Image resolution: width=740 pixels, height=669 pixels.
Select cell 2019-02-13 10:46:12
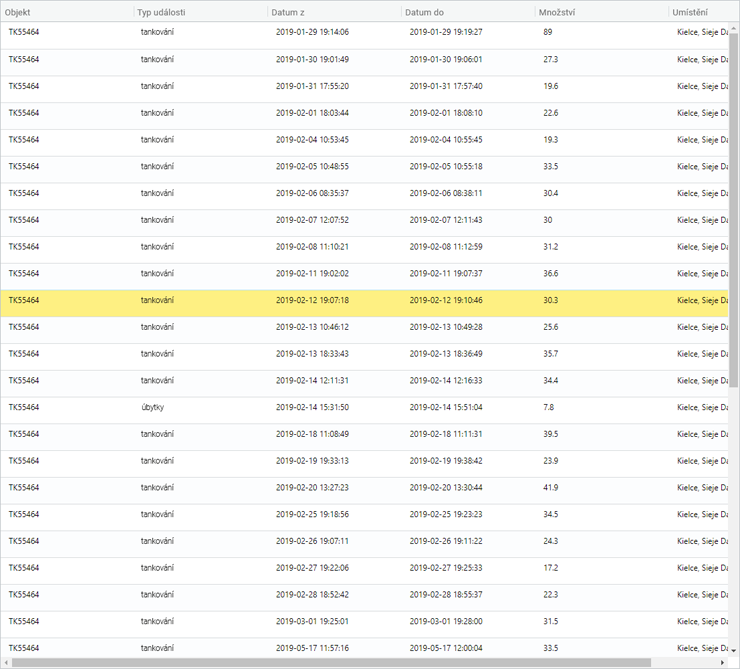click(x=312, y=327)
